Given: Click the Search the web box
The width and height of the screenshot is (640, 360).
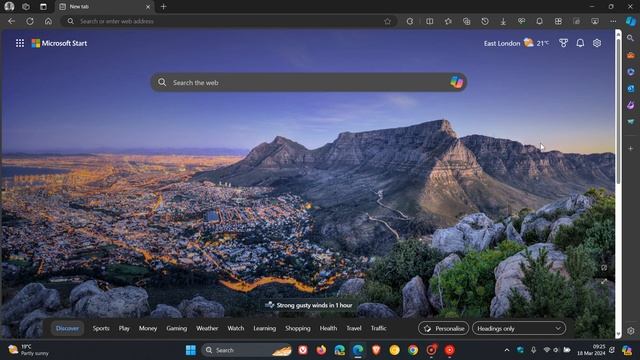Looking at the screenshot, I should pyautogui.click(x=309, y=82).
